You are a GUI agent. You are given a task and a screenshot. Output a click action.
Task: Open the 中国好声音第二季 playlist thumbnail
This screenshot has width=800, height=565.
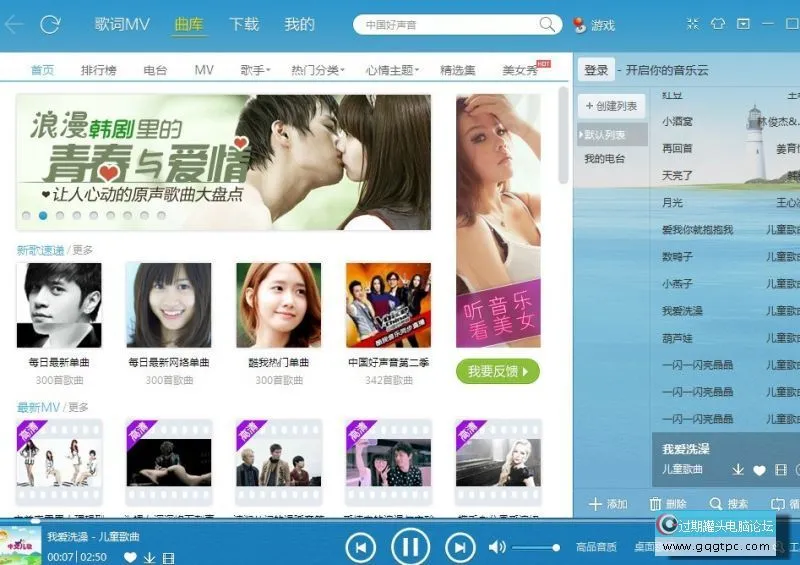(x=388, y=305)
